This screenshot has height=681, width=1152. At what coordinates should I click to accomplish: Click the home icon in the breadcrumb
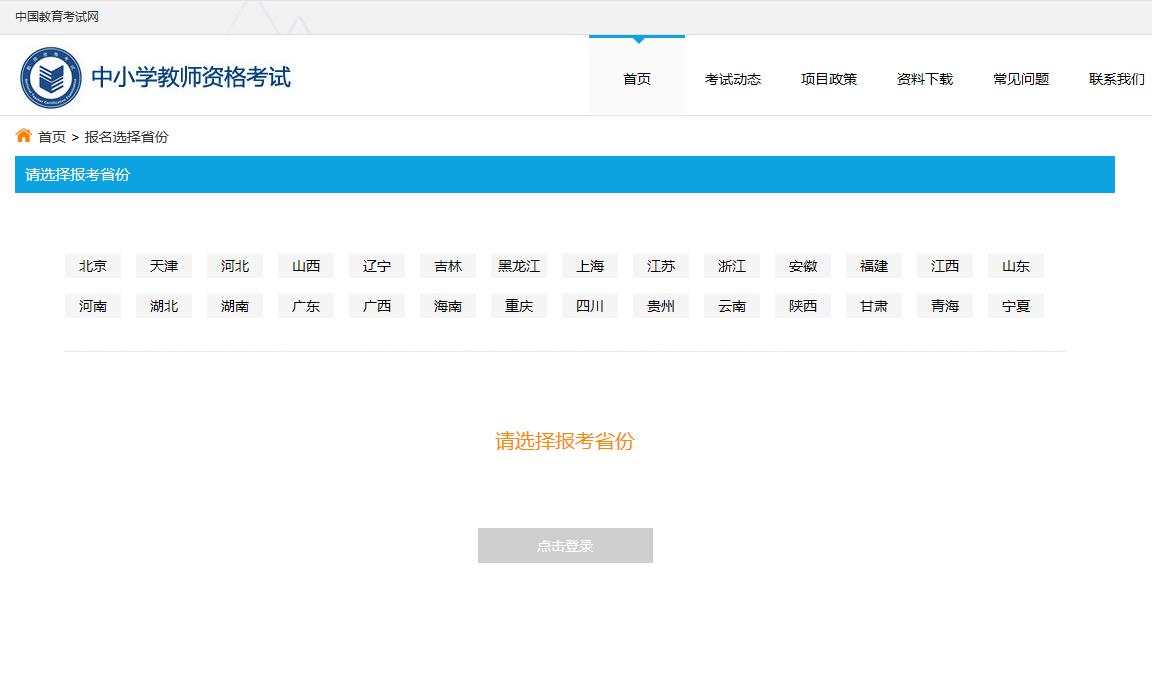point(24,136)
